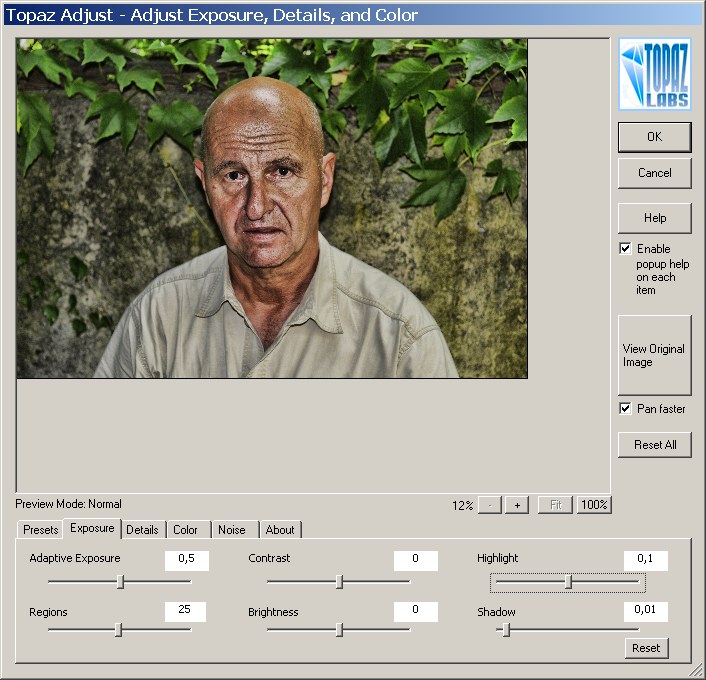
Task: Click View Original Image button
Action: (654, 356)
